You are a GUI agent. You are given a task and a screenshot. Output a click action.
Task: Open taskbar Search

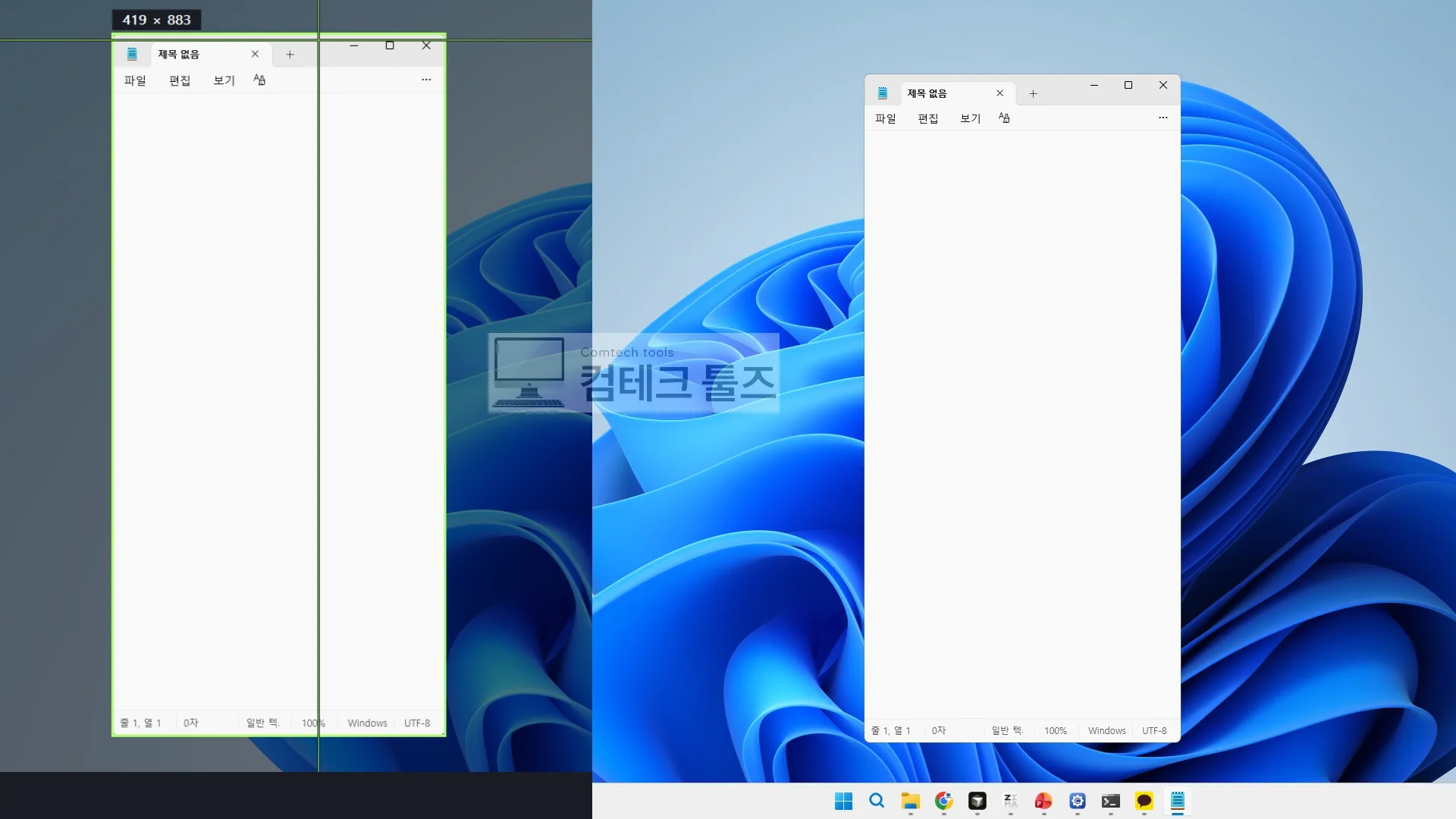click(x=877, y=801)
